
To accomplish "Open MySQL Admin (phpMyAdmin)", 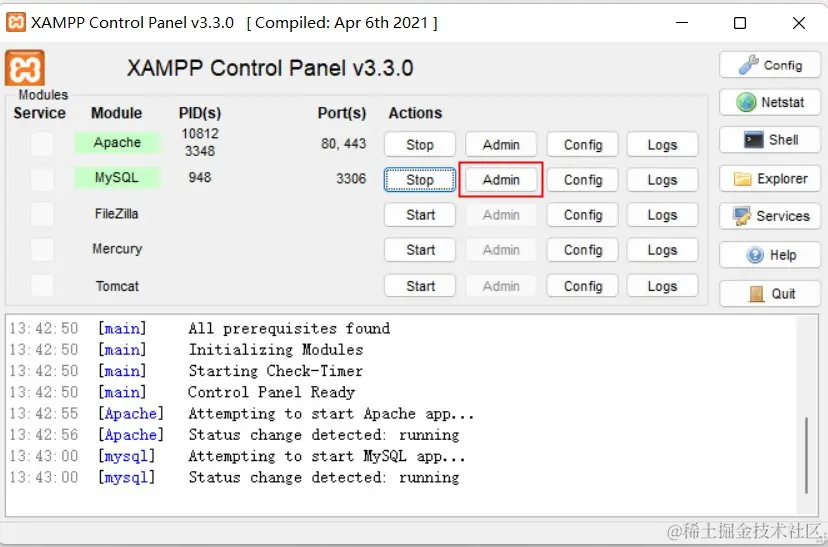I will coord(501,180).
